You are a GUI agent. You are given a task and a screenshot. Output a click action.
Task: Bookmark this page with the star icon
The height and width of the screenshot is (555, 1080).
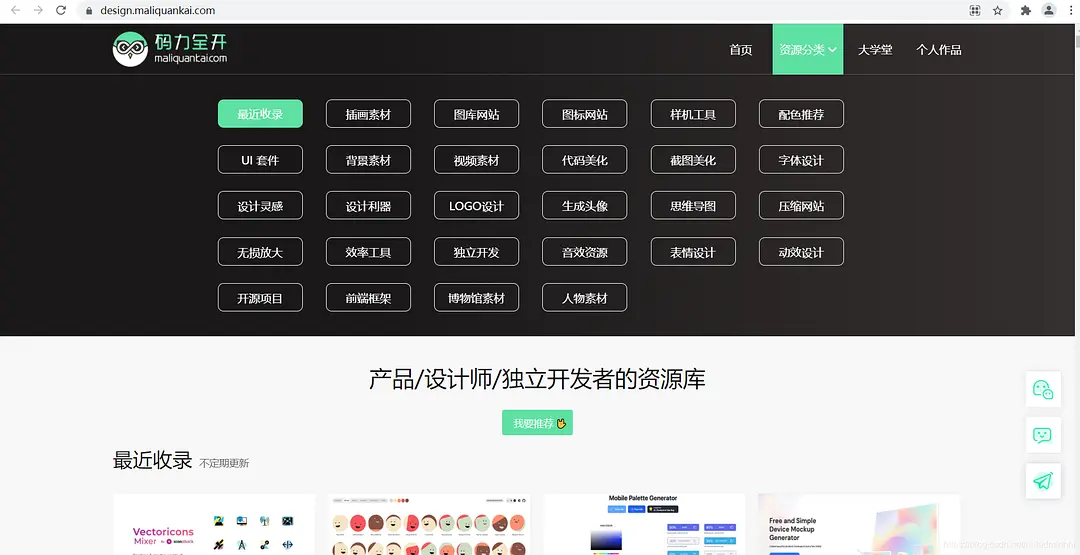click(998, 10)
